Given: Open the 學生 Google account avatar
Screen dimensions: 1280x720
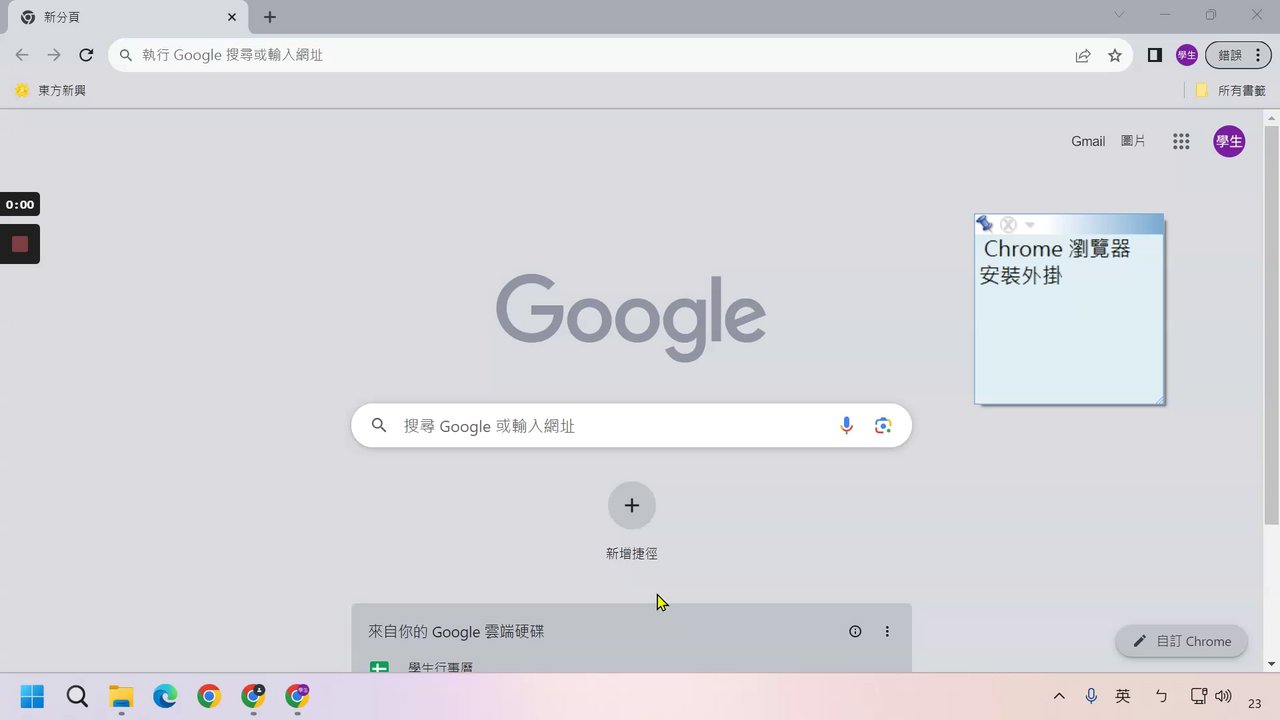Looking at the screenshot, I should pyautogui.click(x=1229, y=142).
